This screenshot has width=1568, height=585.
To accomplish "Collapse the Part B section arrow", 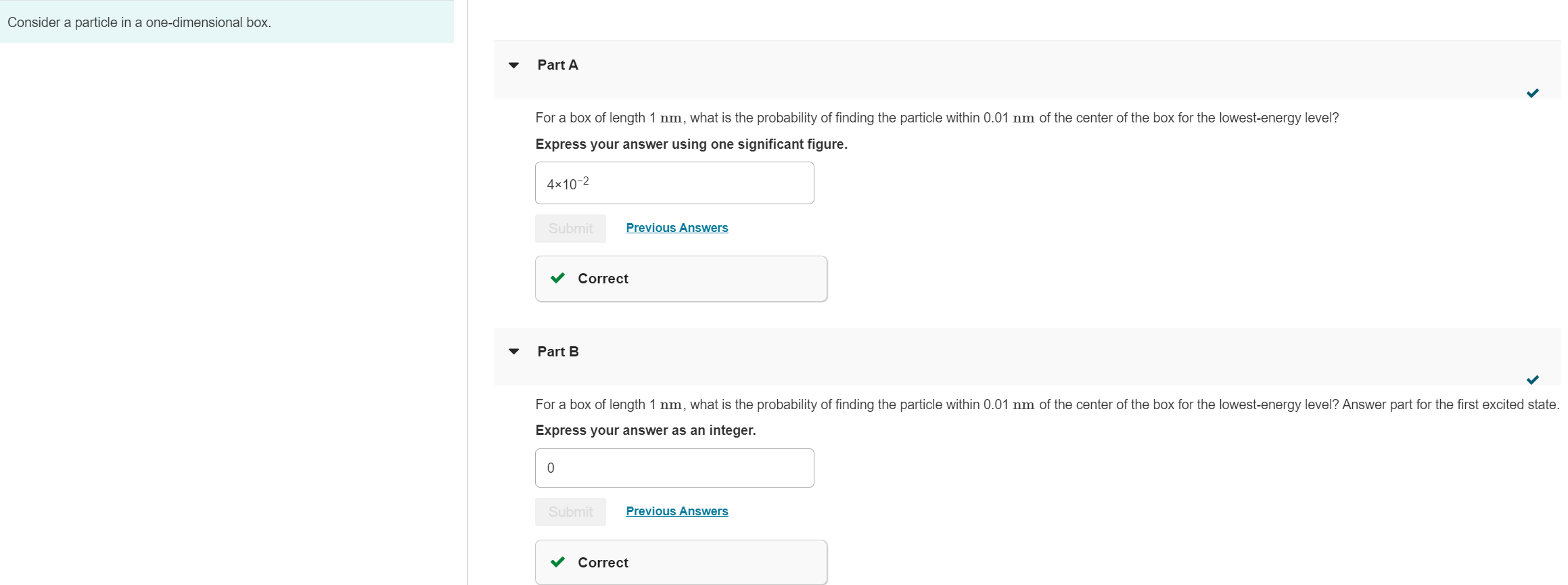I will point(514,352).
